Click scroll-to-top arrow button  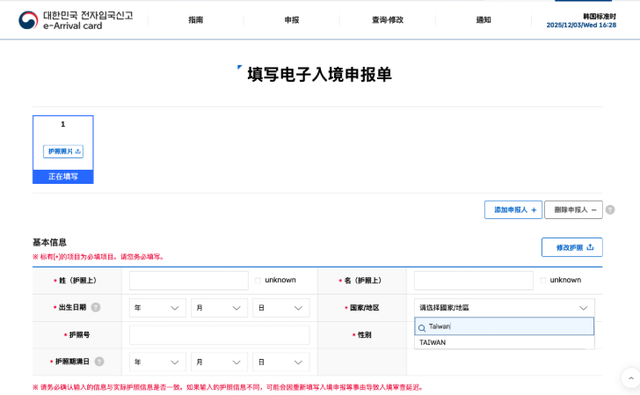631,378
